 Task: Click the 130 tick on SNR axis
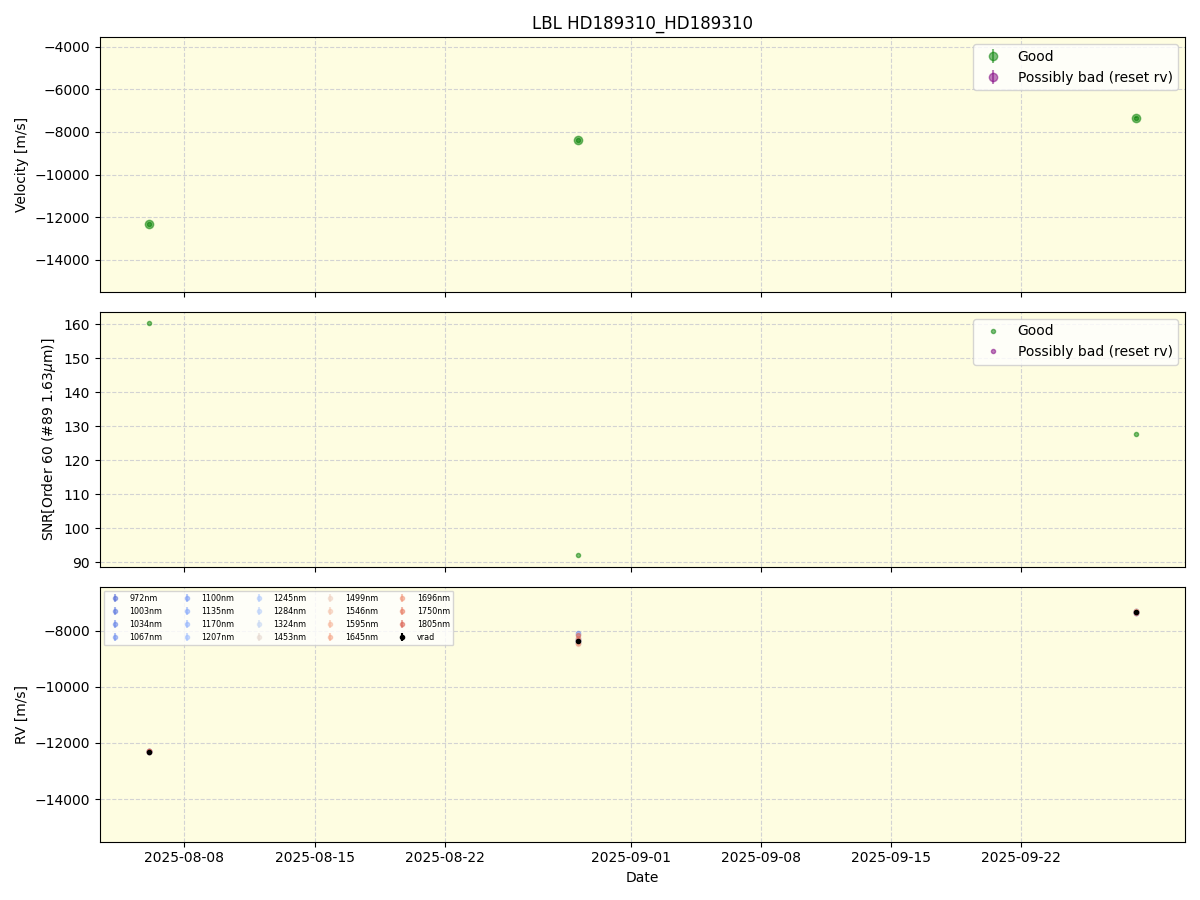(x=79, y=427)
